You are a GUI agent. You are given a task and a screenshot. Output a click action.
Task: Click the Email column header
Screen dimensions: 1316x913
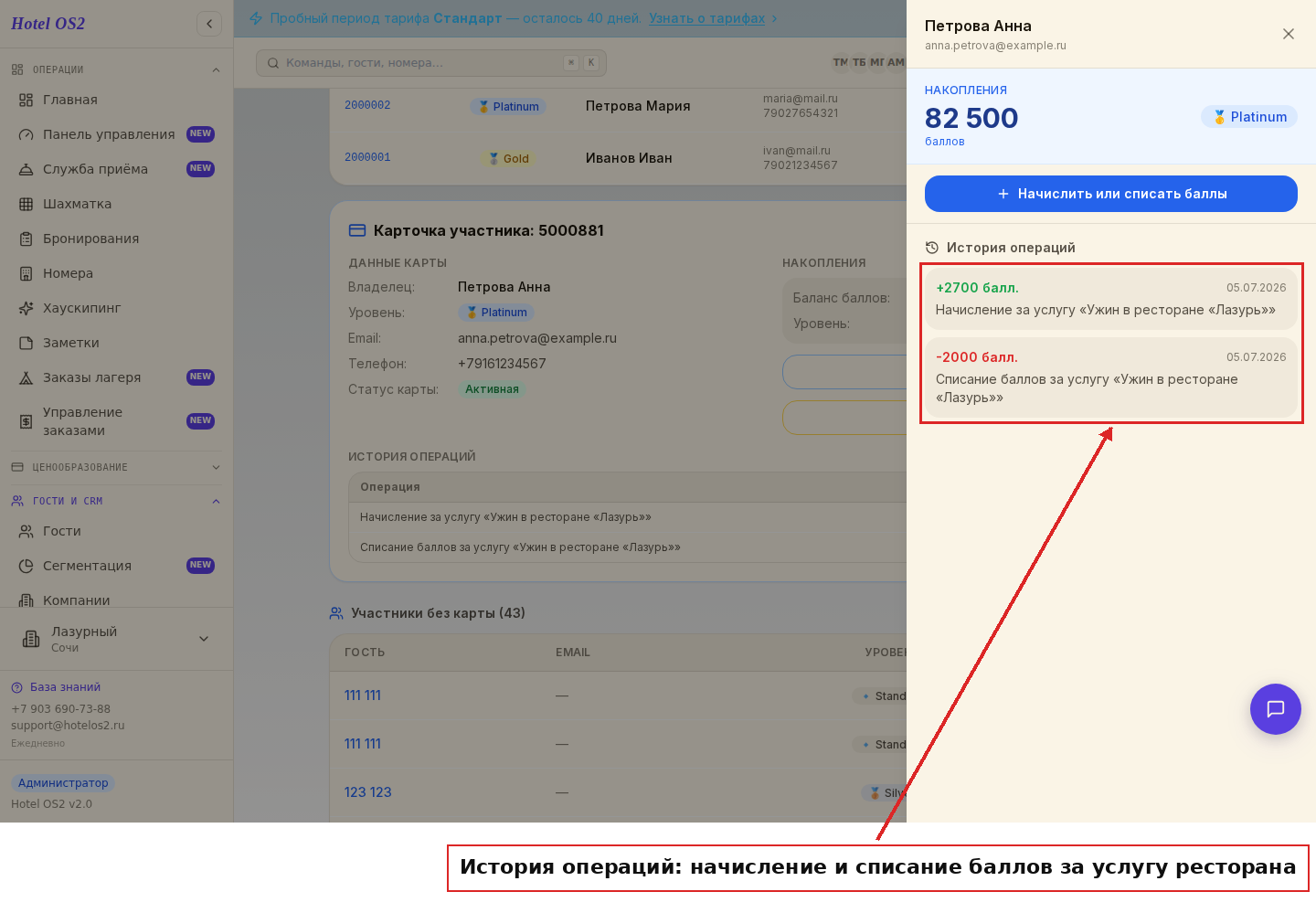coord(573,653)
